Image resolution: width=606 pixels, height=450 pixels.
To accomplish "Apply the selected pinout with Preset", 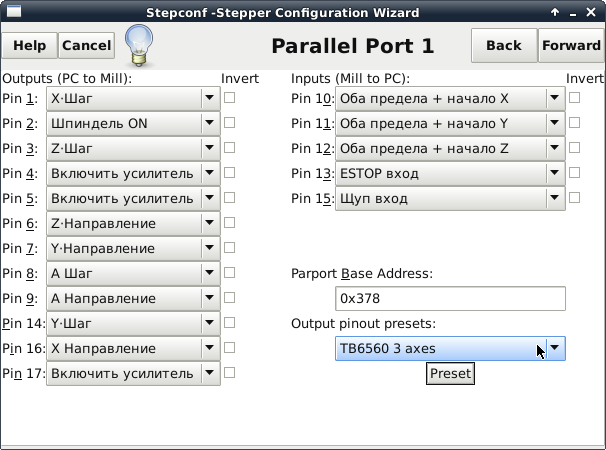I will point(450,373).
